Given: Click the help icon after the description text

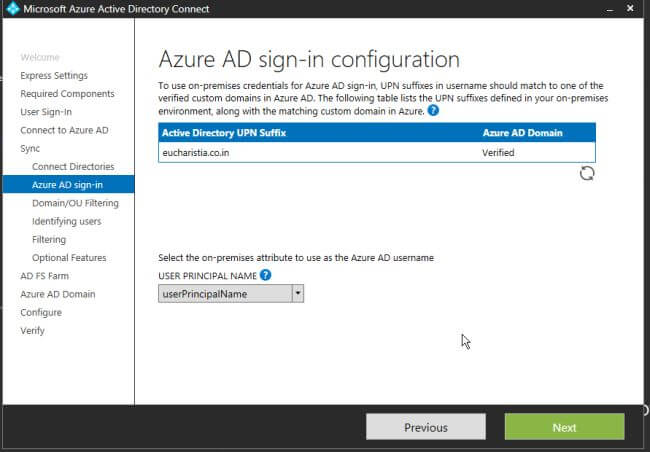Looking at the screenshot, I should [x=433, y=111].
